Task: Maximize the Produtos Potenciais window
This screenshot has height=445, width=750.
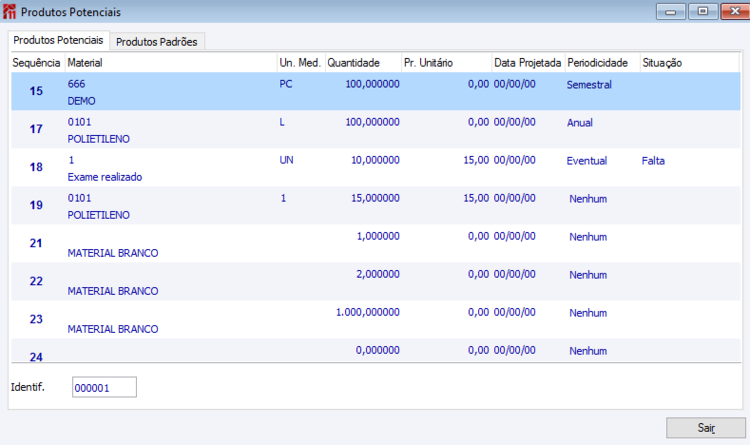Action: (x=703, y=11)
